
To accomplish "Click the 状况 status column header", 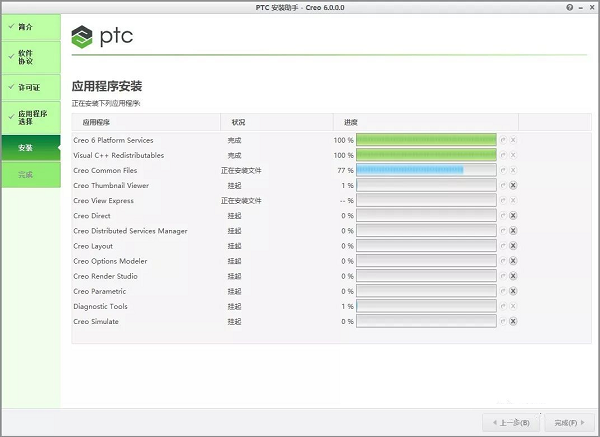I will pos(239,122).
